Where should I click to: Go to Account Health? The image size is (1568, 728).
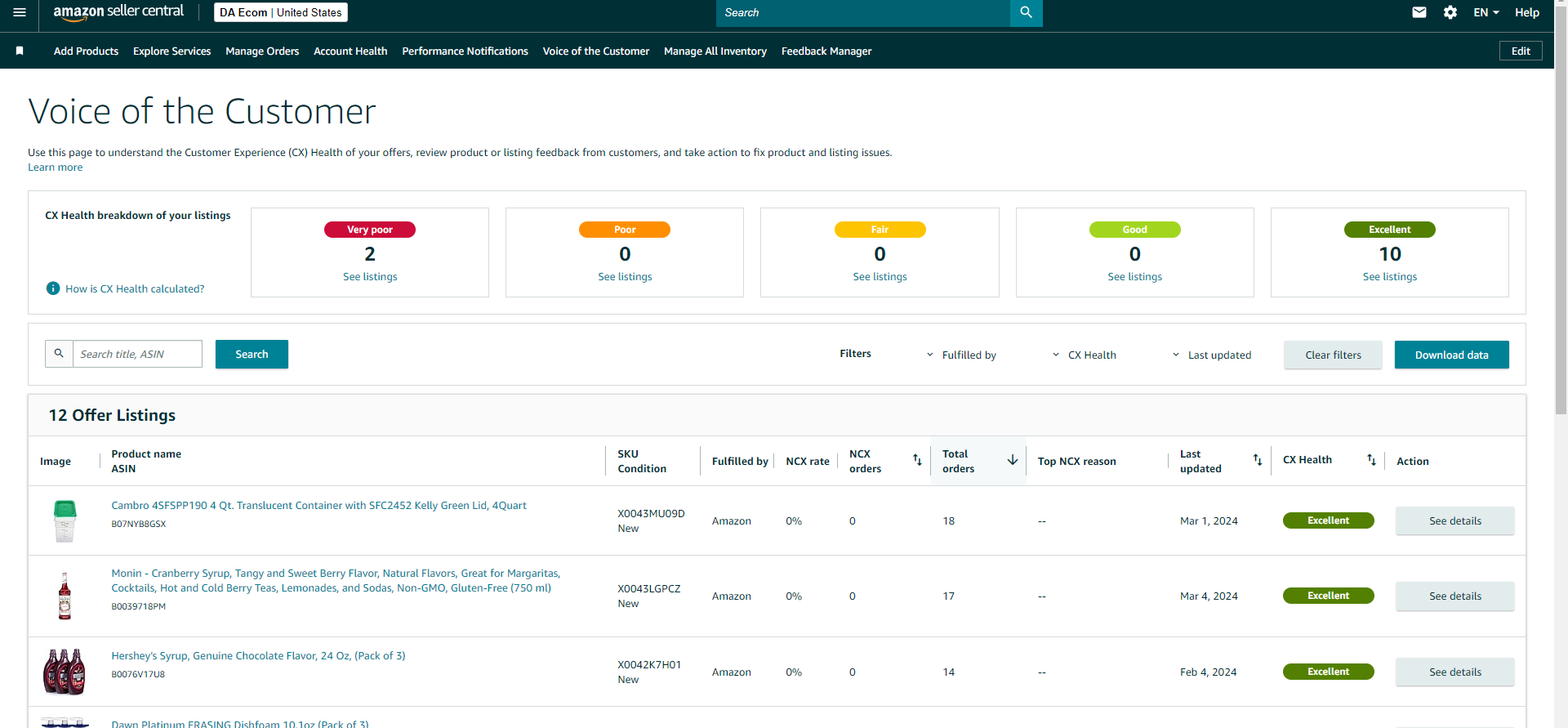pyautogui.click(x=350, y=51)
